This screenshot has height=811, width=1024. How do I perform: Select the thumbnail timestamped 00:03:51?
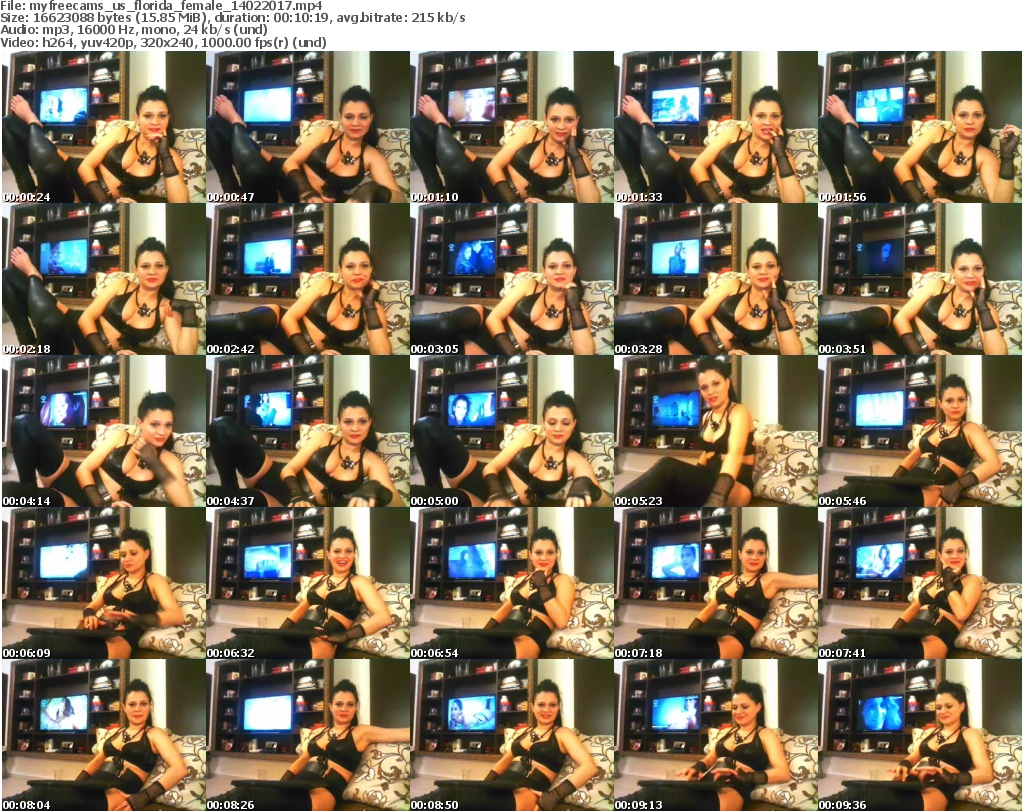[x=920, y=279]
